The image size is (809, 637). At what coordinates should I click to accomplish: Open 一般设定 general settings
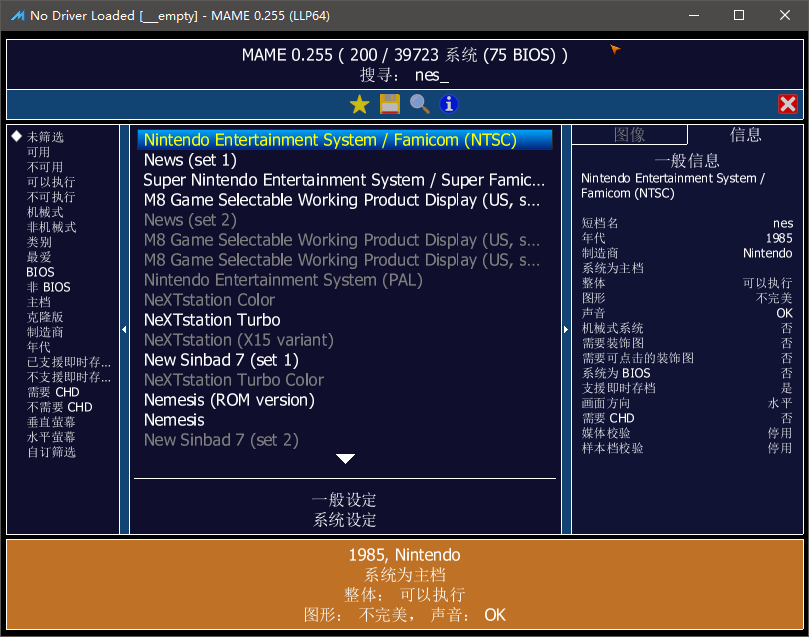tap(344, 499)
